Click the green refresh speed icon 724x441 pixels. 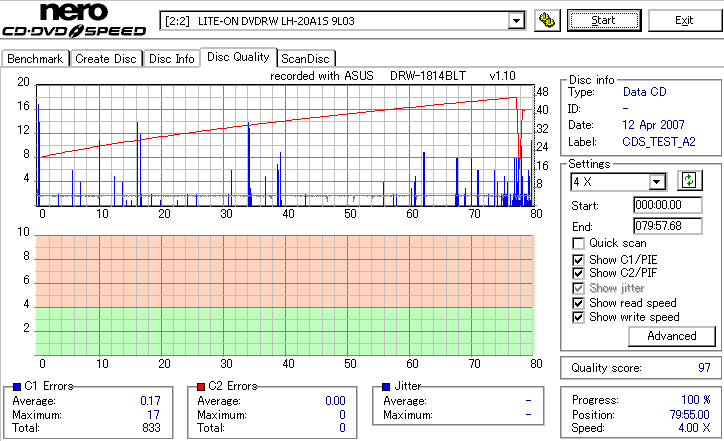click(689, 181)
